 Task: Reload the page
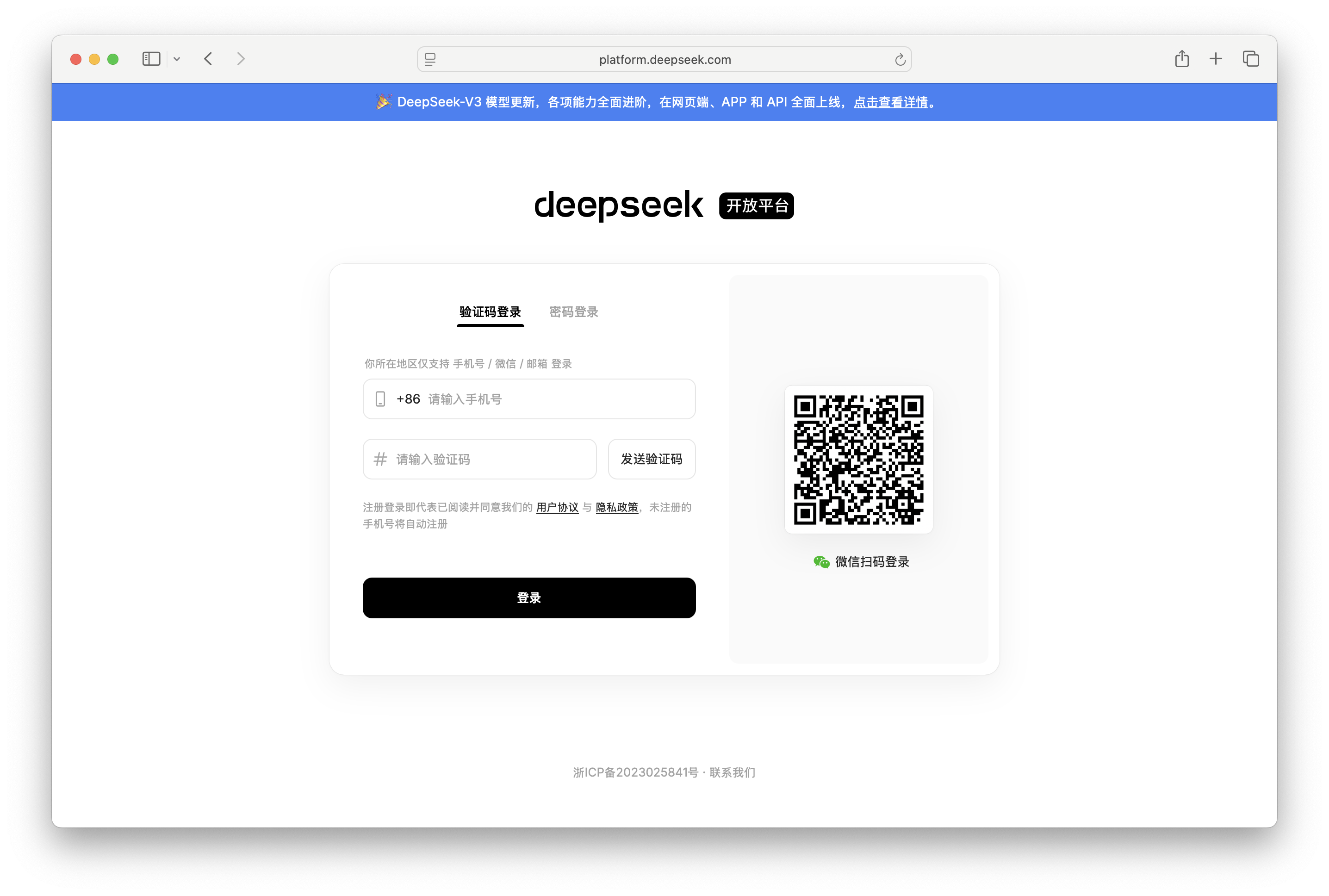click(900, 59)
